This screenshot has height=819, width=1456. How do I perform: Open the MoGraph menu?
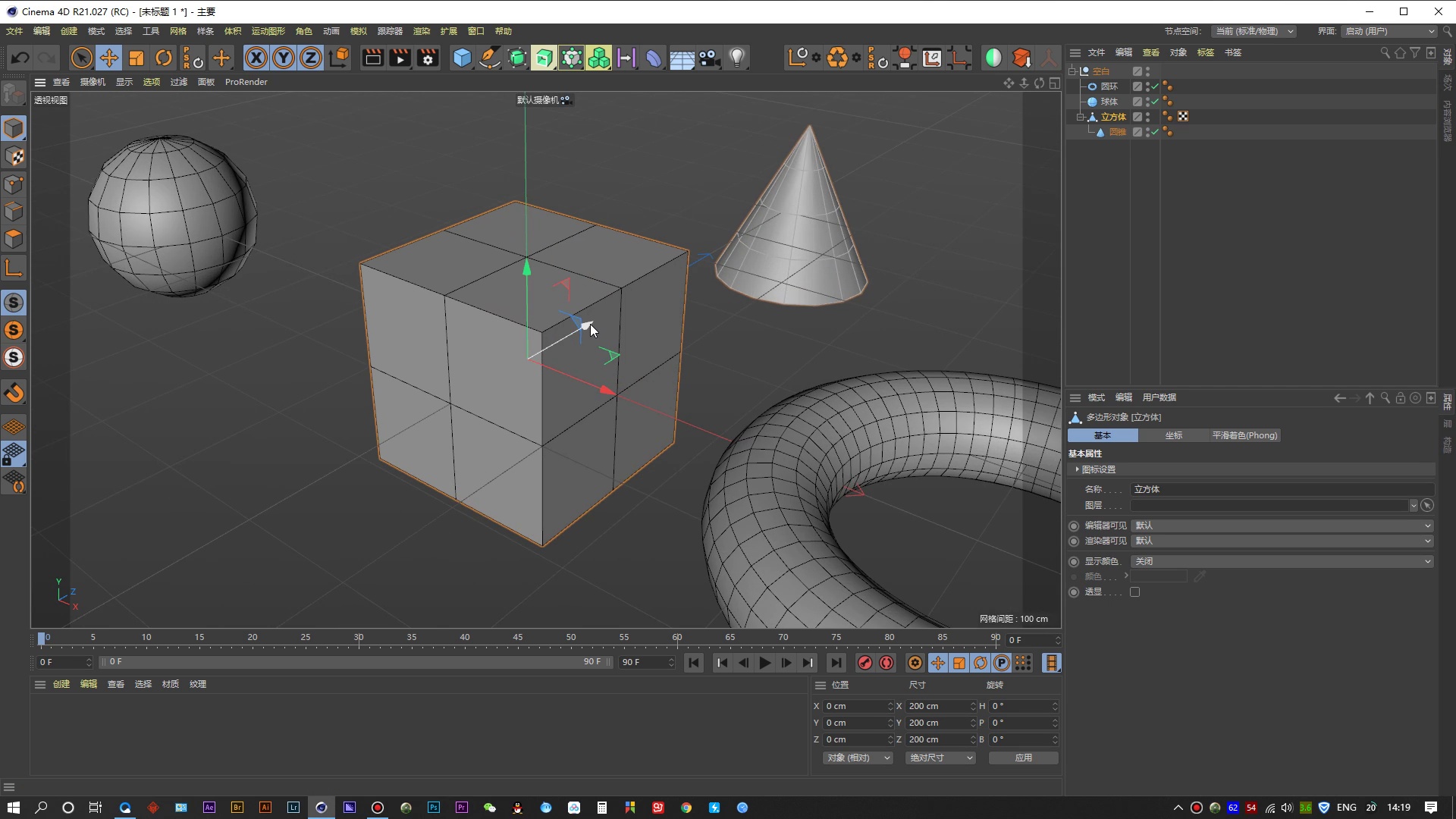click(x=268, y=31)
